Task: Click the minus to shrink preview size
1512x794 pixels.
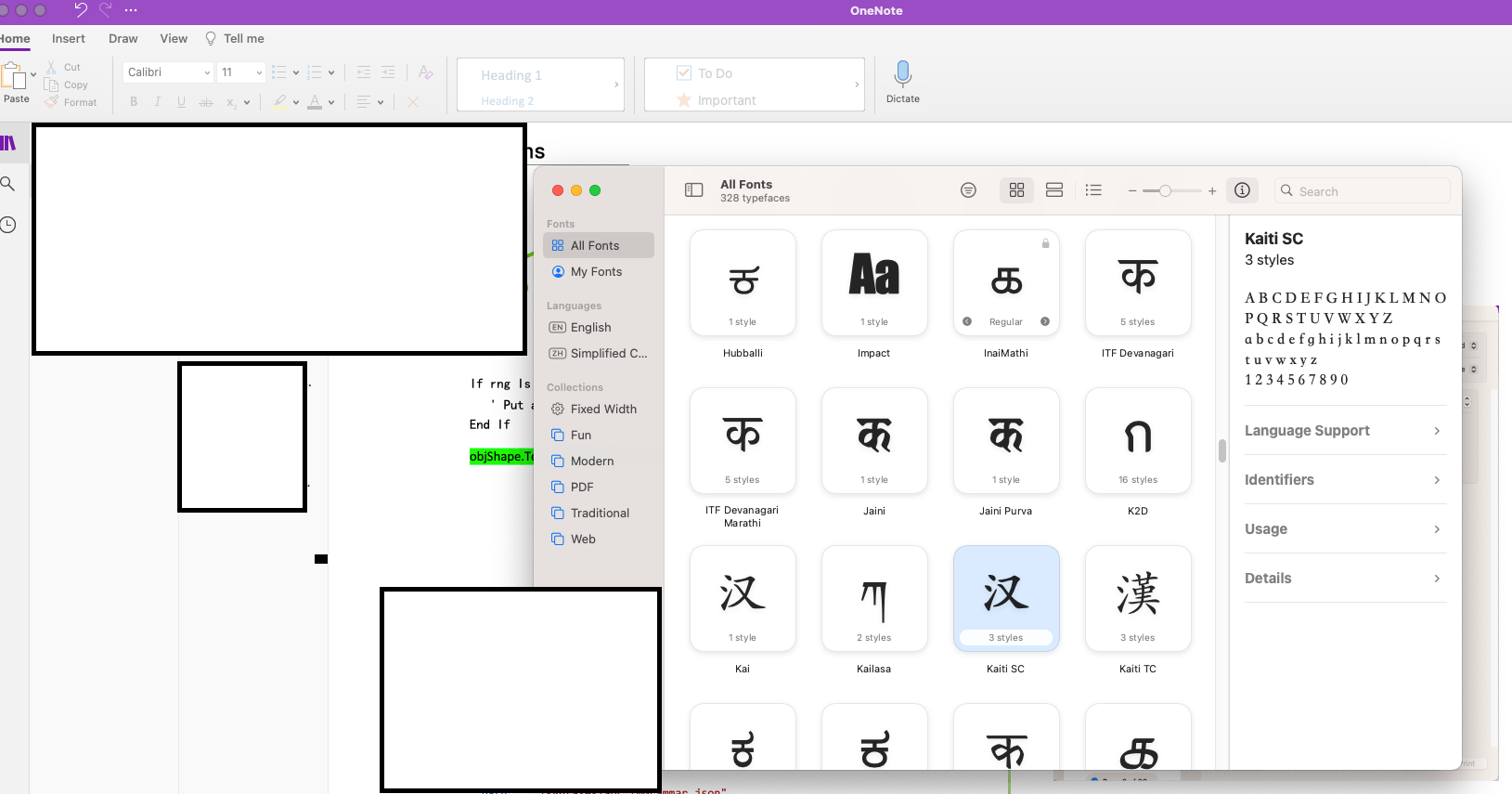Action: click(x=1132, y=191)
